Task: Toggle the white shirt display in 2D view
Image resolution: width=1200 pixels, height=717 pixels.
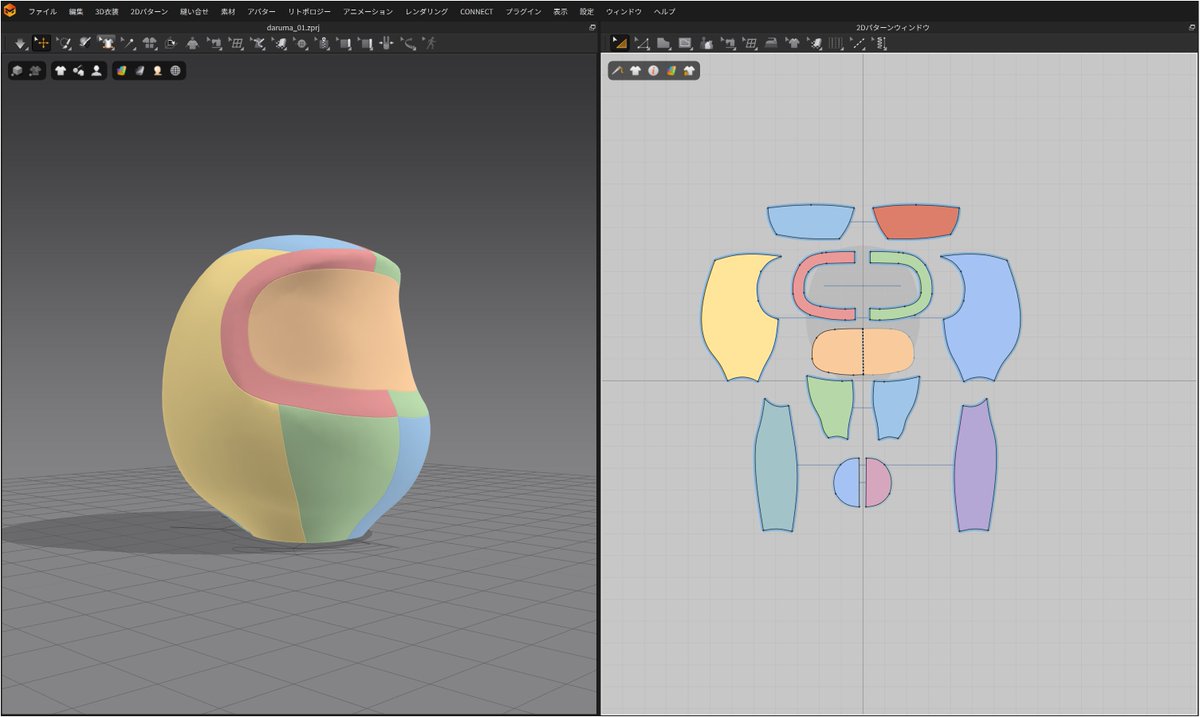Action: tap(635, 71)
